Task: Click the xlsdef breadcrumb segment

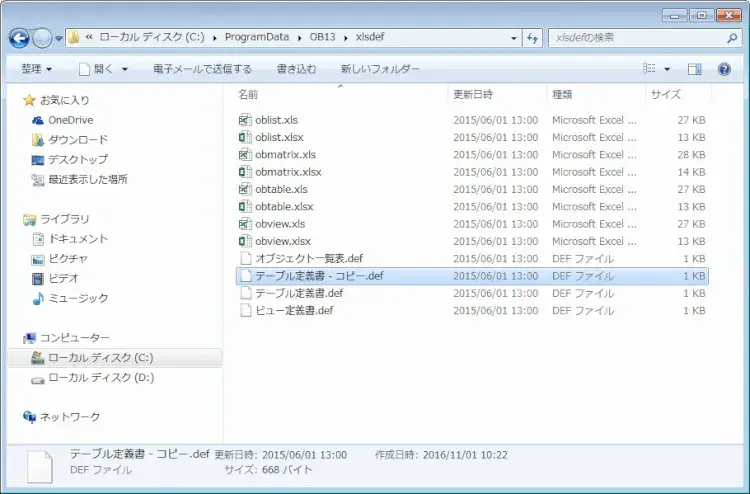Action: pos(370,37)
